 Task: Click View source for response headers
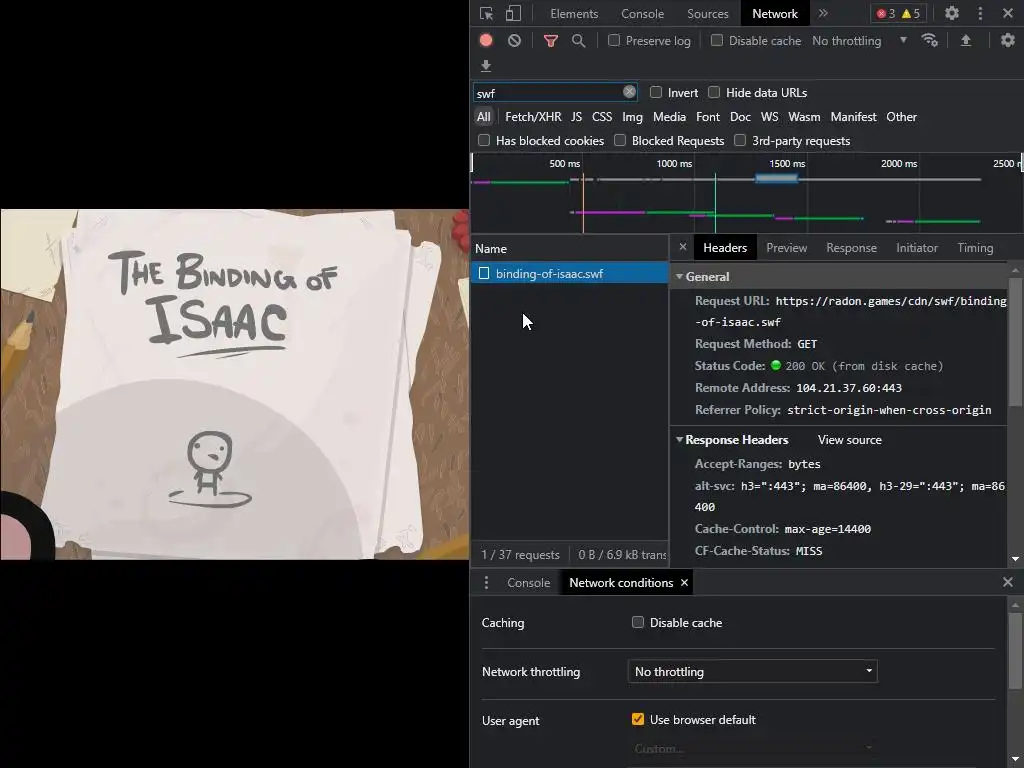click(850, 440)
